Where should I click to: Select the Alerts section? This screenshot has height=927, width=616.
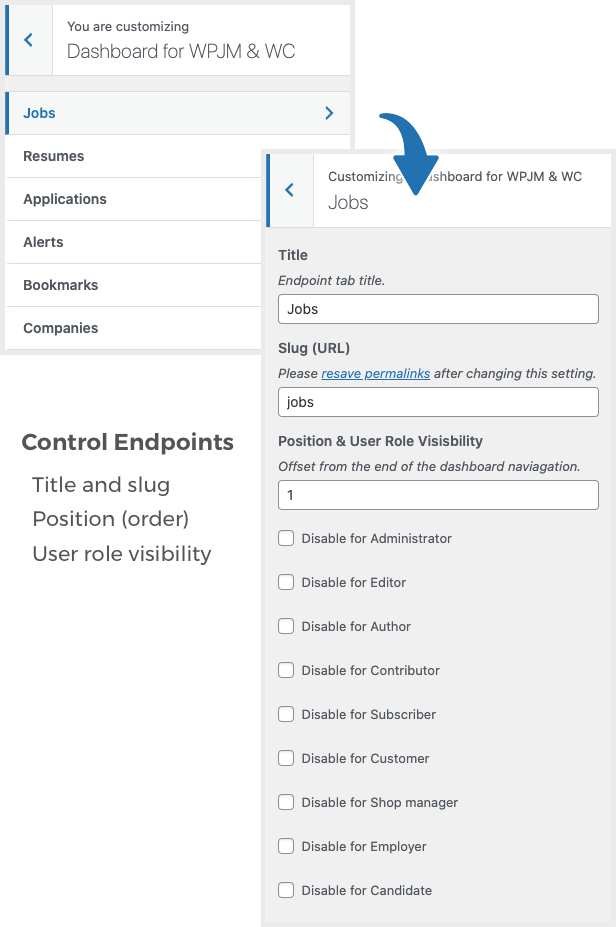click(43, 242)
